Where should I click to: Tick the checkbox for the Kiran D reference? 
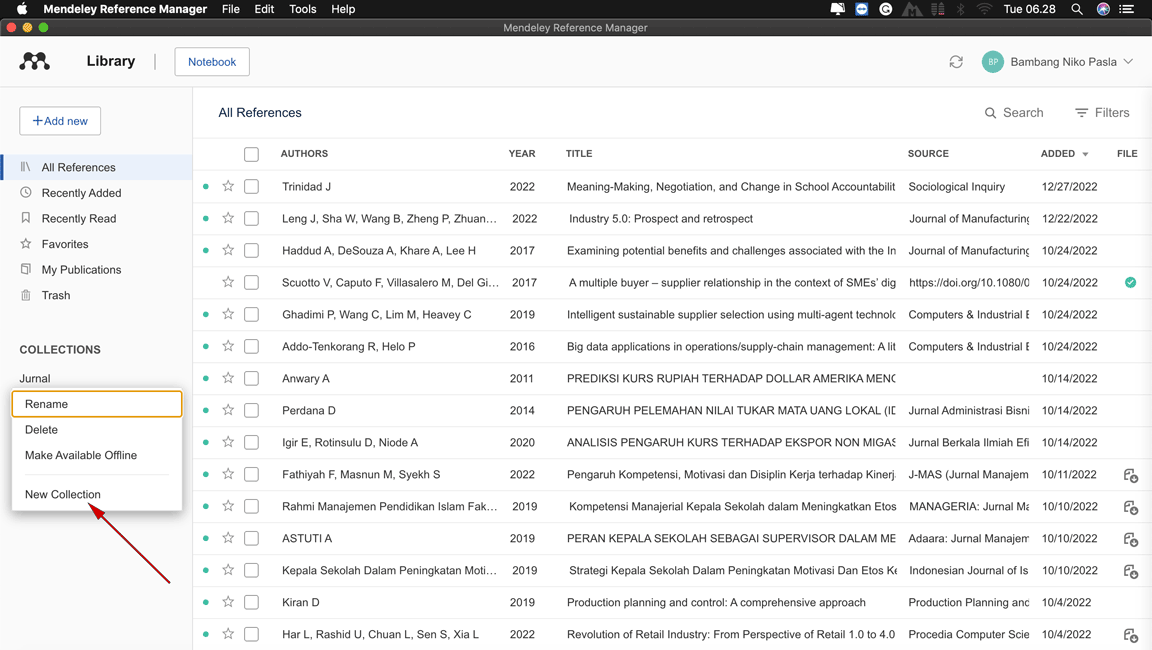click(x=251, y=602)
